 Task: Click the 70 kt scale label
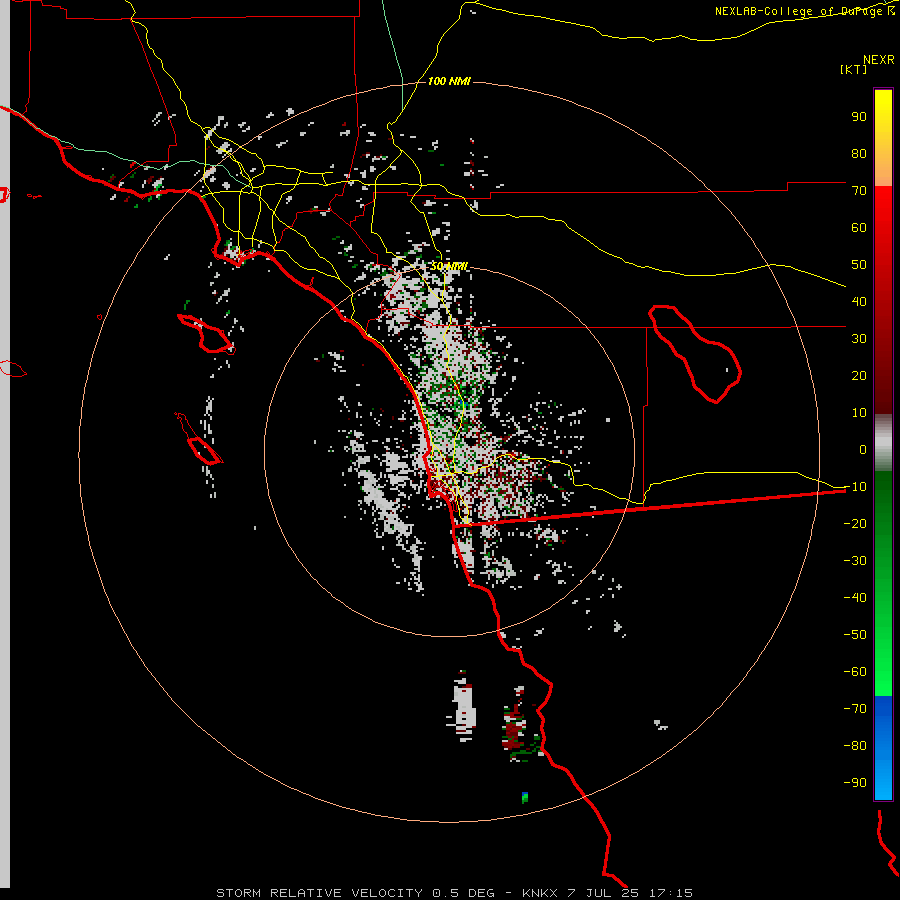click(859, 191)
